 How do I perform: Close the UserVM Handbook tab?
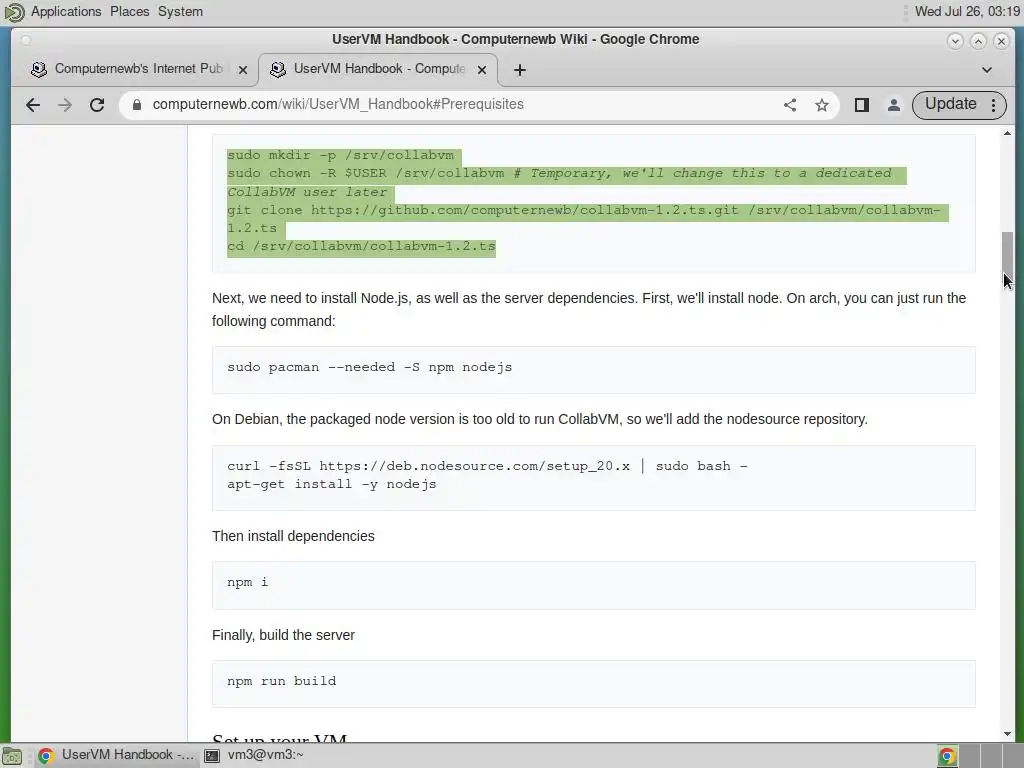pyautogui.click(x=482, y=70)
